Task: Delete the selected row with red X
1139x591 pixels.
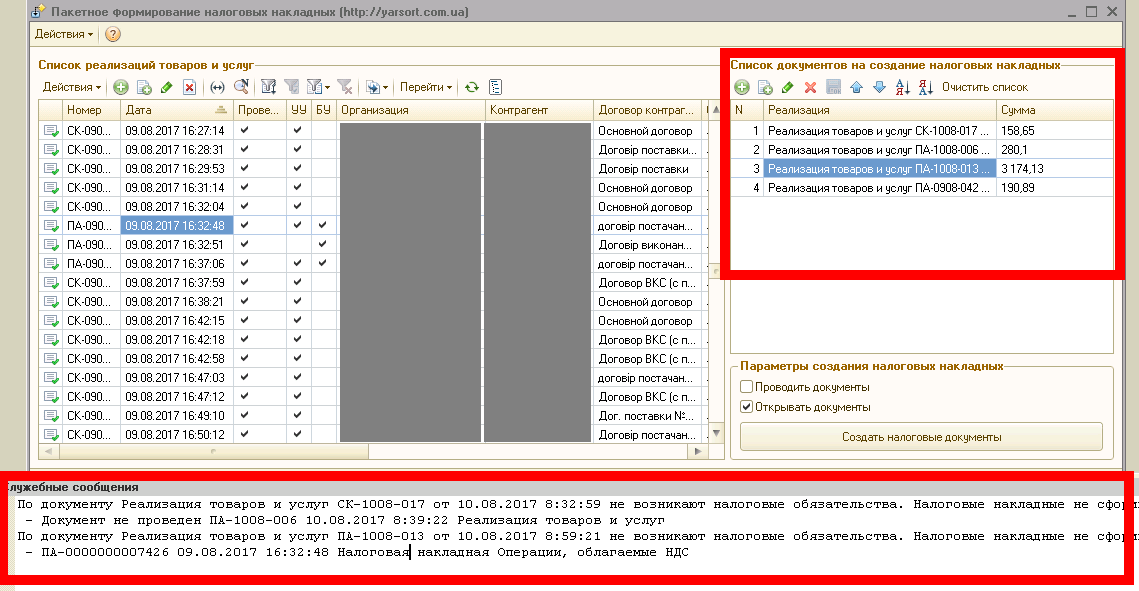Action: [811, 87]
